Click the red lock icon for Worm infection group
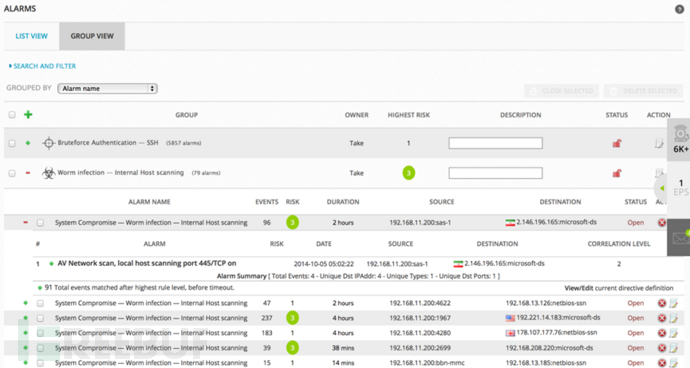The height and width of the screenshot is (368, 690). (x=617, y=173)
